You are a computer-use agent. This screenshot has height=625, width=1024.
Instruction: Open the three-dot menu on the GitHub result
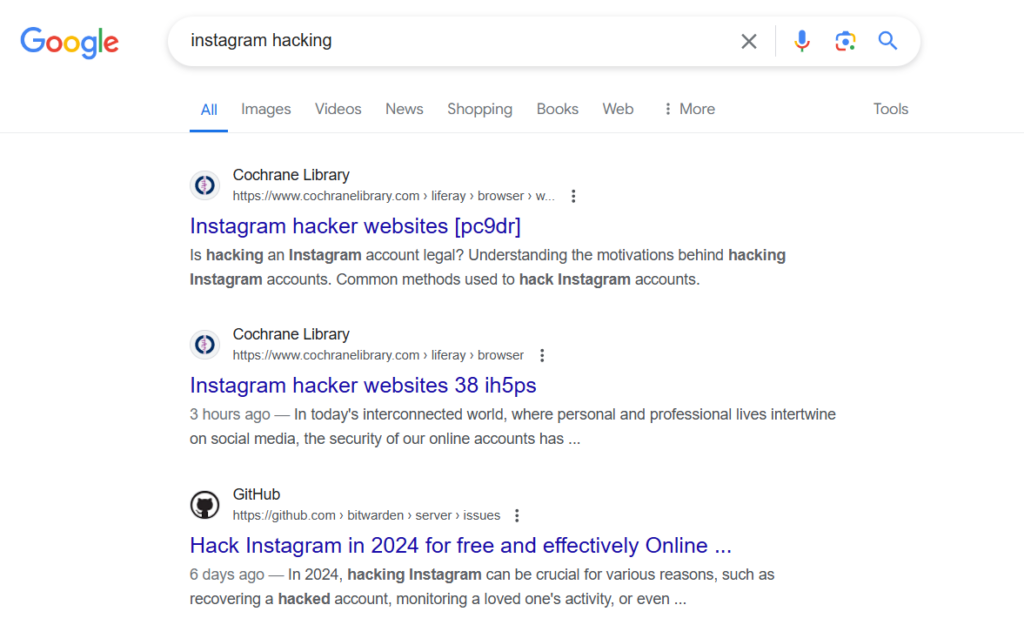[x=517, y=515]
